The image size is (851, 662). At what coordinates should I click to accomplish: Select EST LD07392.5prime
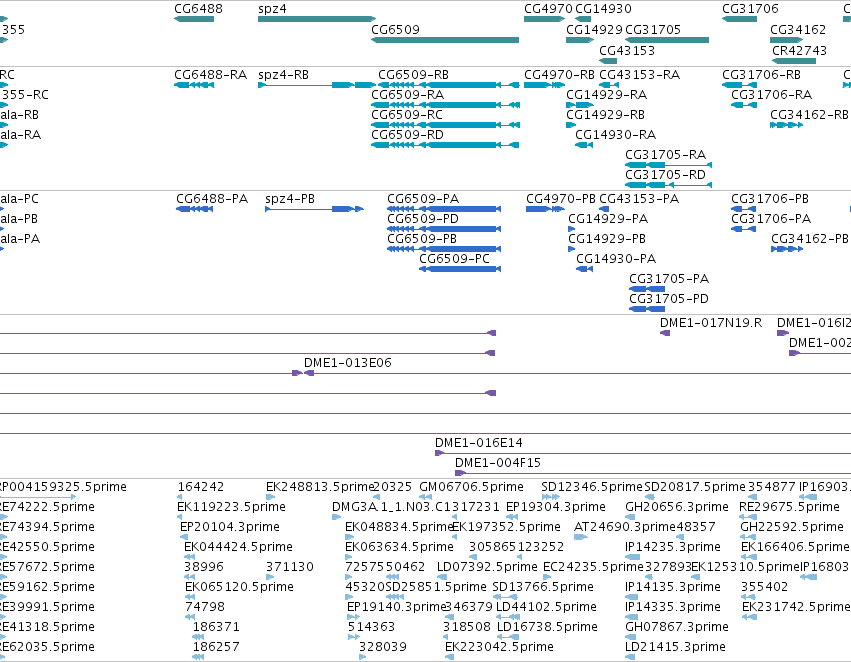(441, 577)
